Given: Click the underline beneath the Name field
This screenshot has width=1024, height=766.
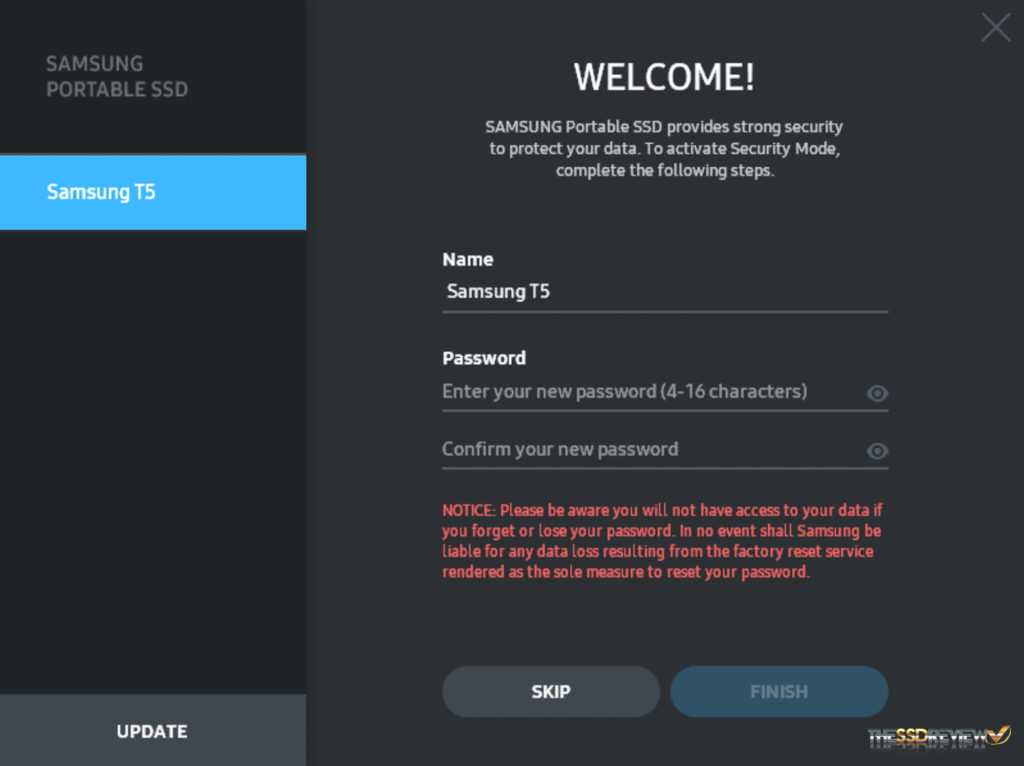Looking at the screenshot, I should point(664,311).
